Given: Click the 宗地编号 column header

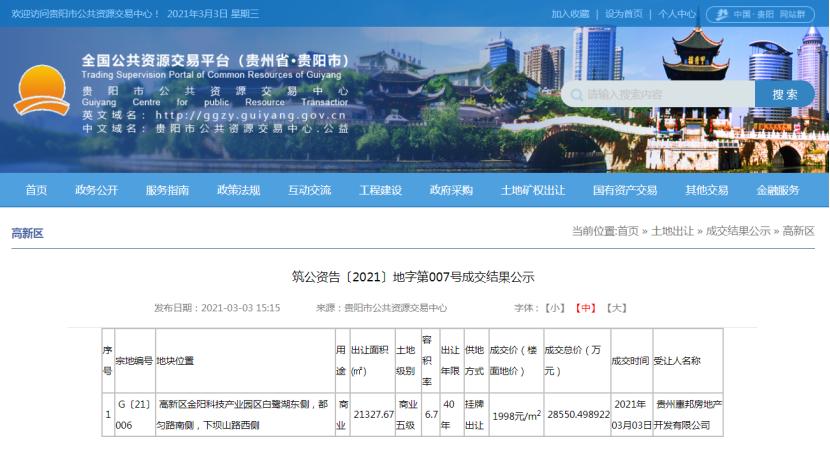Looking at the screenshot, I should pos(134,361).
